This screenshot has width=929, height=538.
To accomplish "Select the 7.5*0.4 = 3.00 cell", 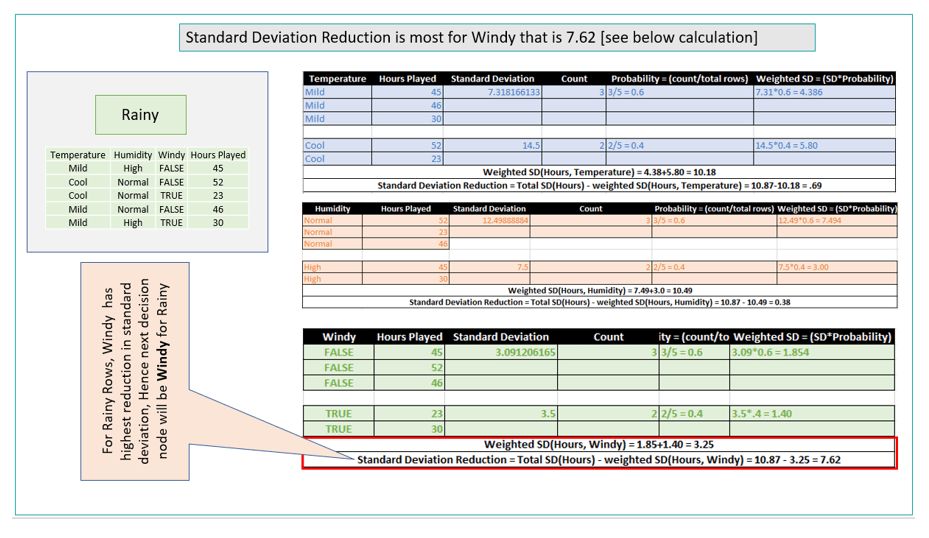I will (x=836, y=267).
